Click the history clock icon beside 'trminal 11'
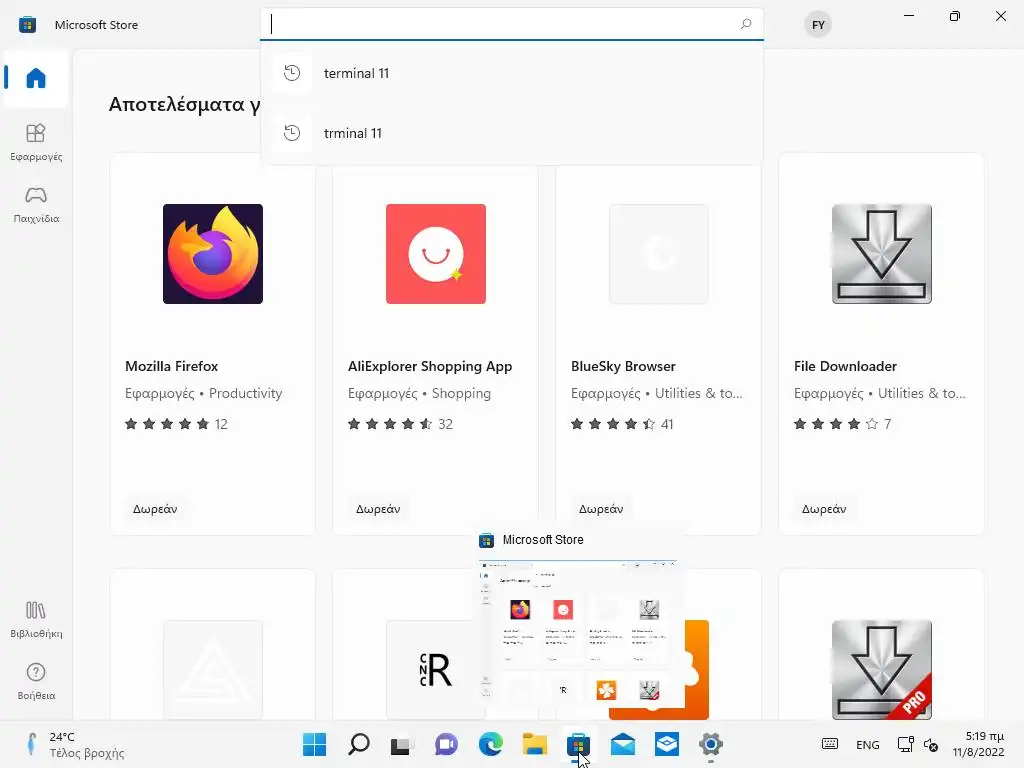 pos(292,133)
